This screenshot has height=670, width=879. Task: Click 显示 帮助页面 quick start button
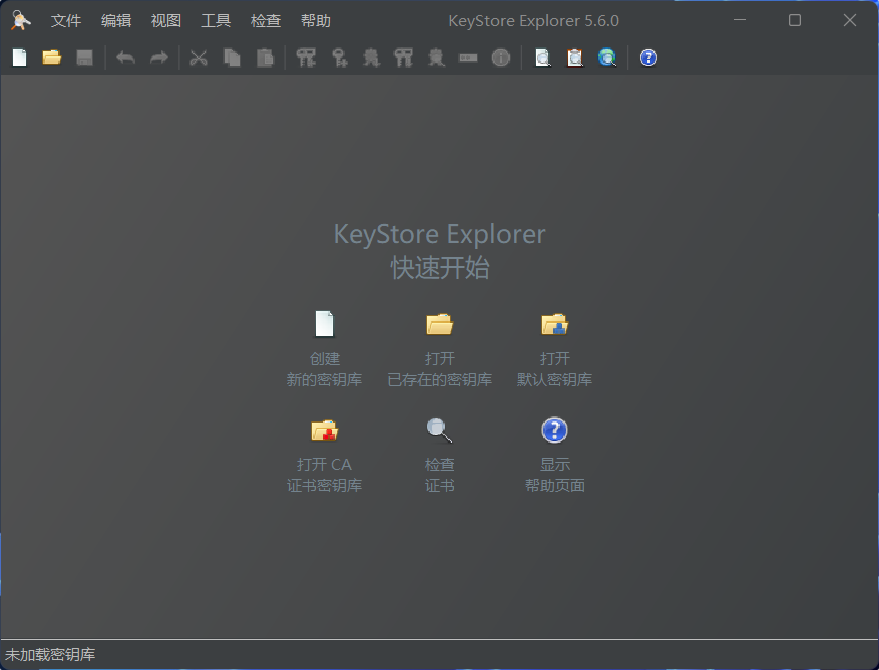(554, 430)
